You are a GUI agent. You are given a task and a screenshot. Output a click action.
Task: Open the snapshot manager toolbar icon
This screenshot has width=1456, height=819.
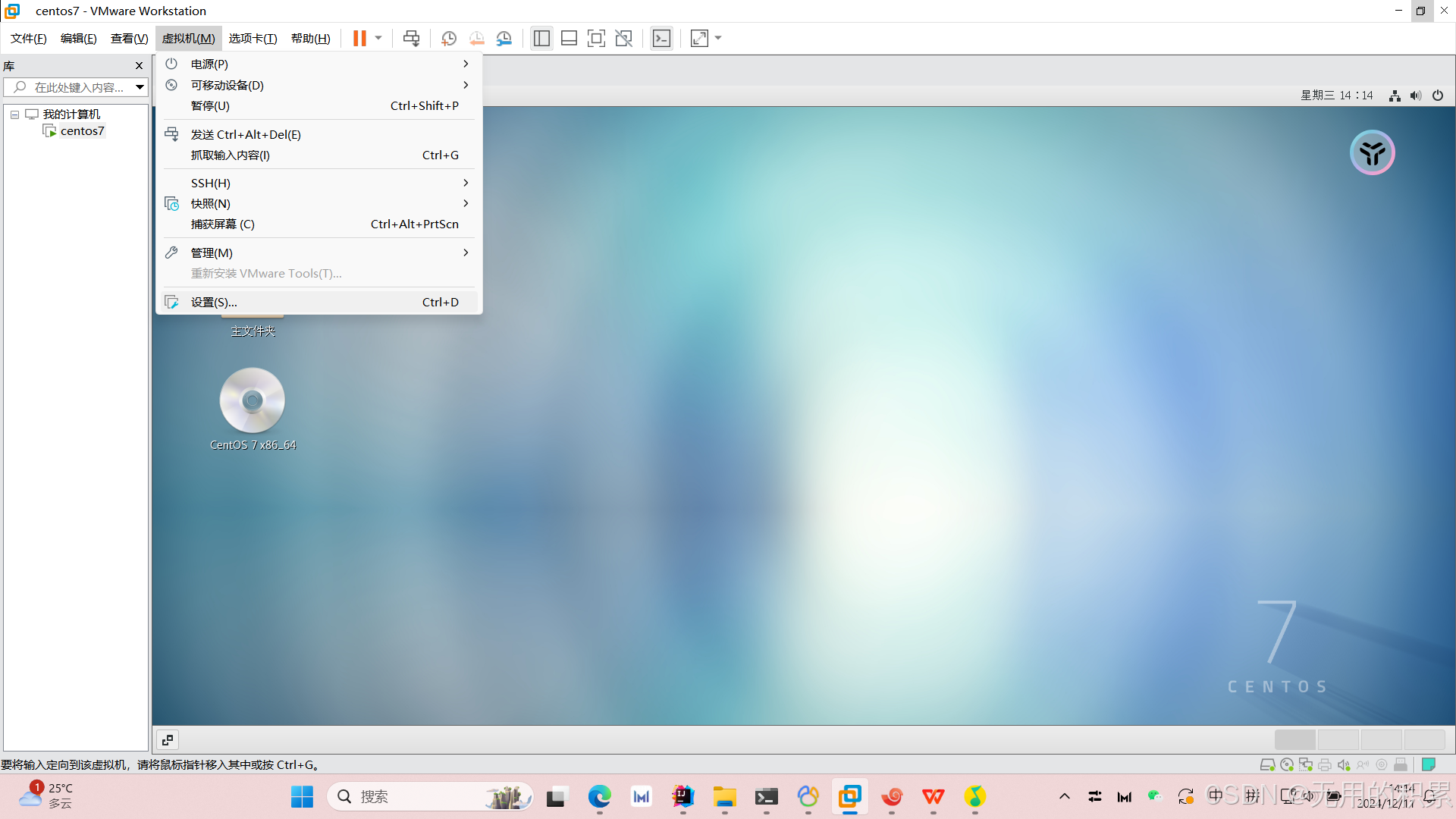point(504,39)
